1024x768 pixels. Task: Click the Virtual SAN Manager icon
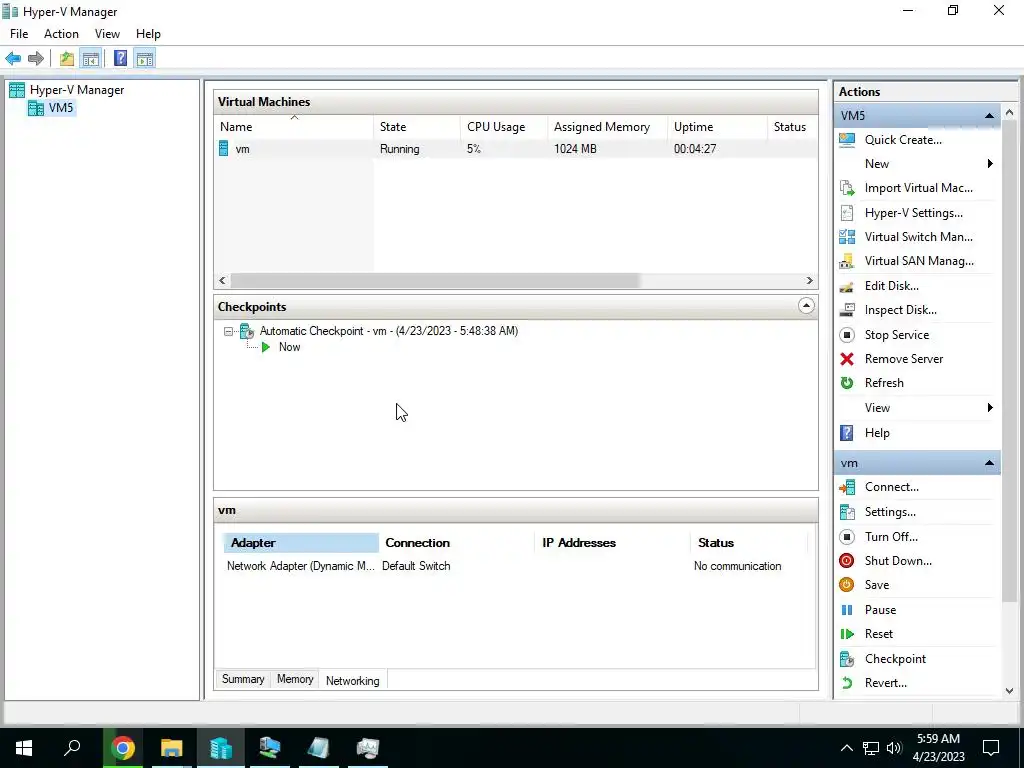(x=847, y=261)
